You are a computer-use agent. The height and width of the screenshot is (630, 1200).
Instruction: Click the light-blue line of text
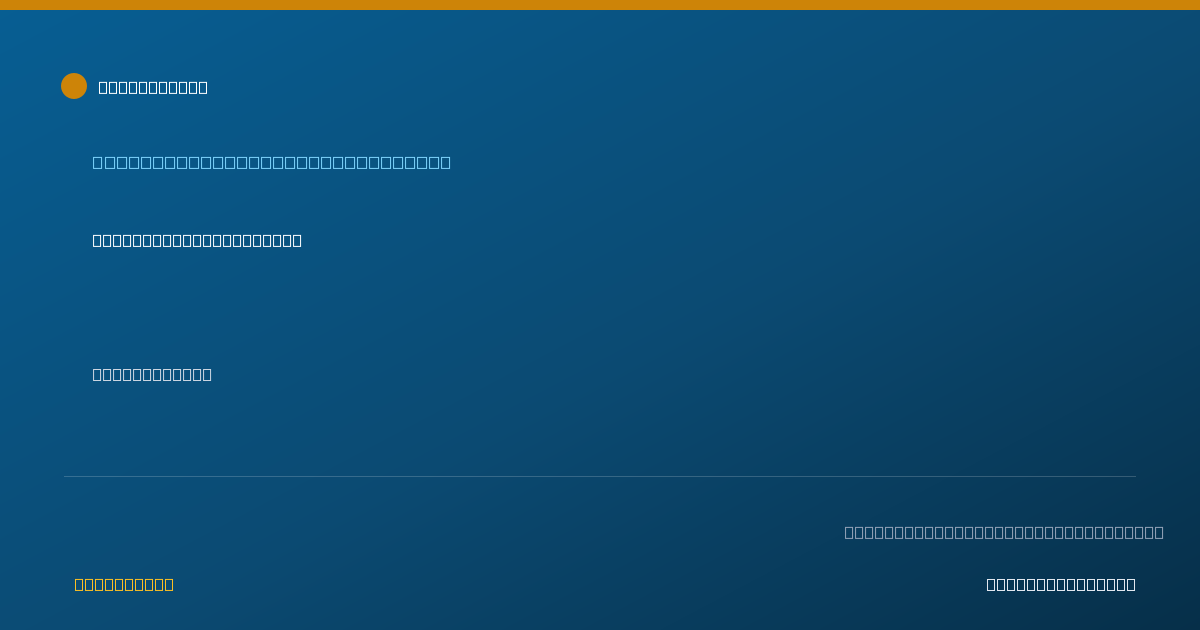tap(272, 162)
